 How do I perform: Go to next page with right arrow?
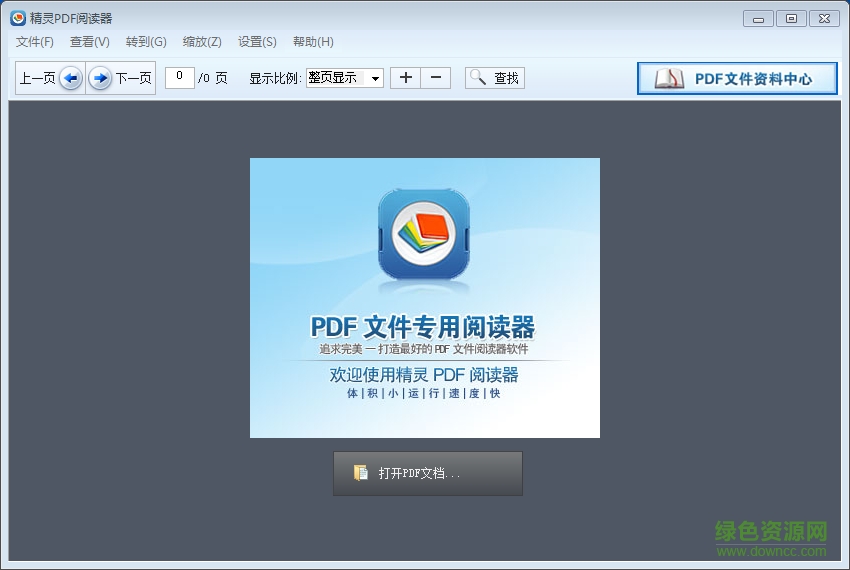[100, 78]
